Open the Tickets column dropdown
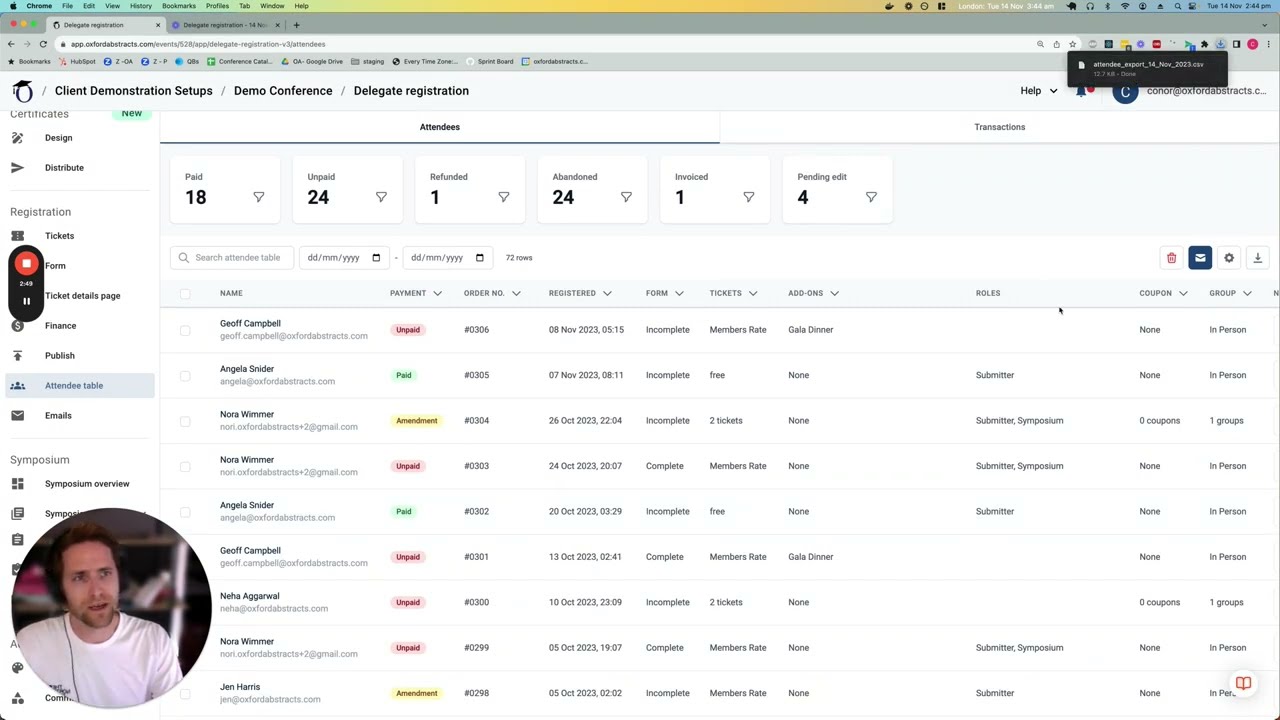The width and height of the screenshot is (1280, 720). 753,293
